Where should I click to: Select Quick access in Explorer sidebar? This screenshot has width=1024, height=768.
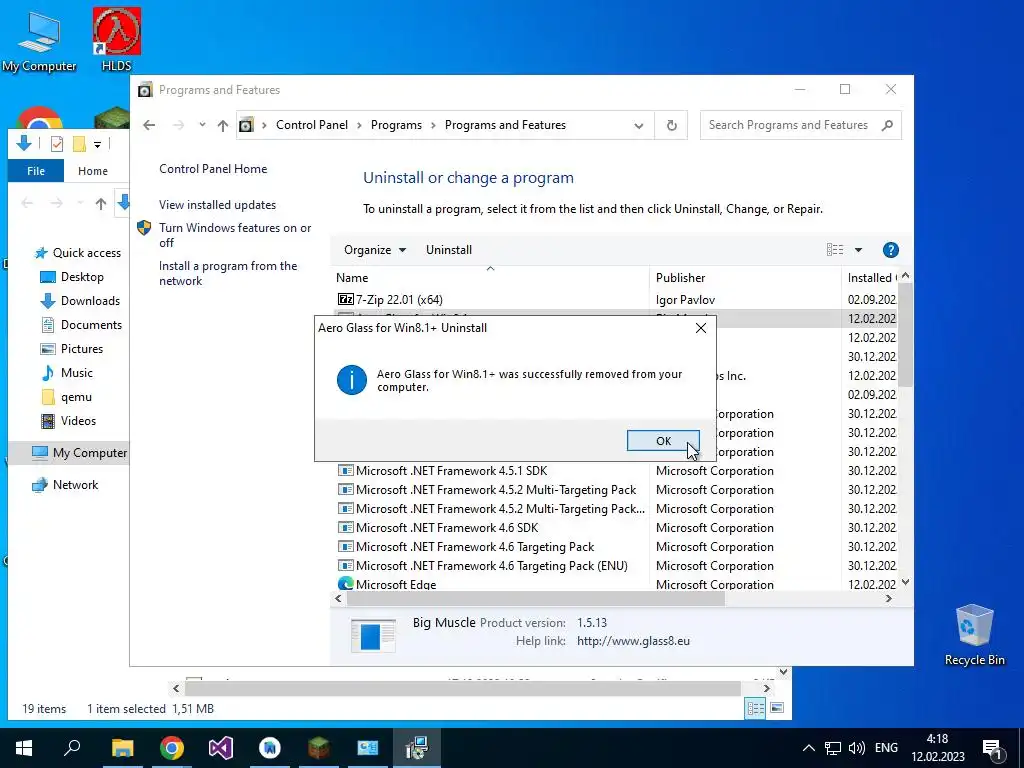[x=78, y=253]
